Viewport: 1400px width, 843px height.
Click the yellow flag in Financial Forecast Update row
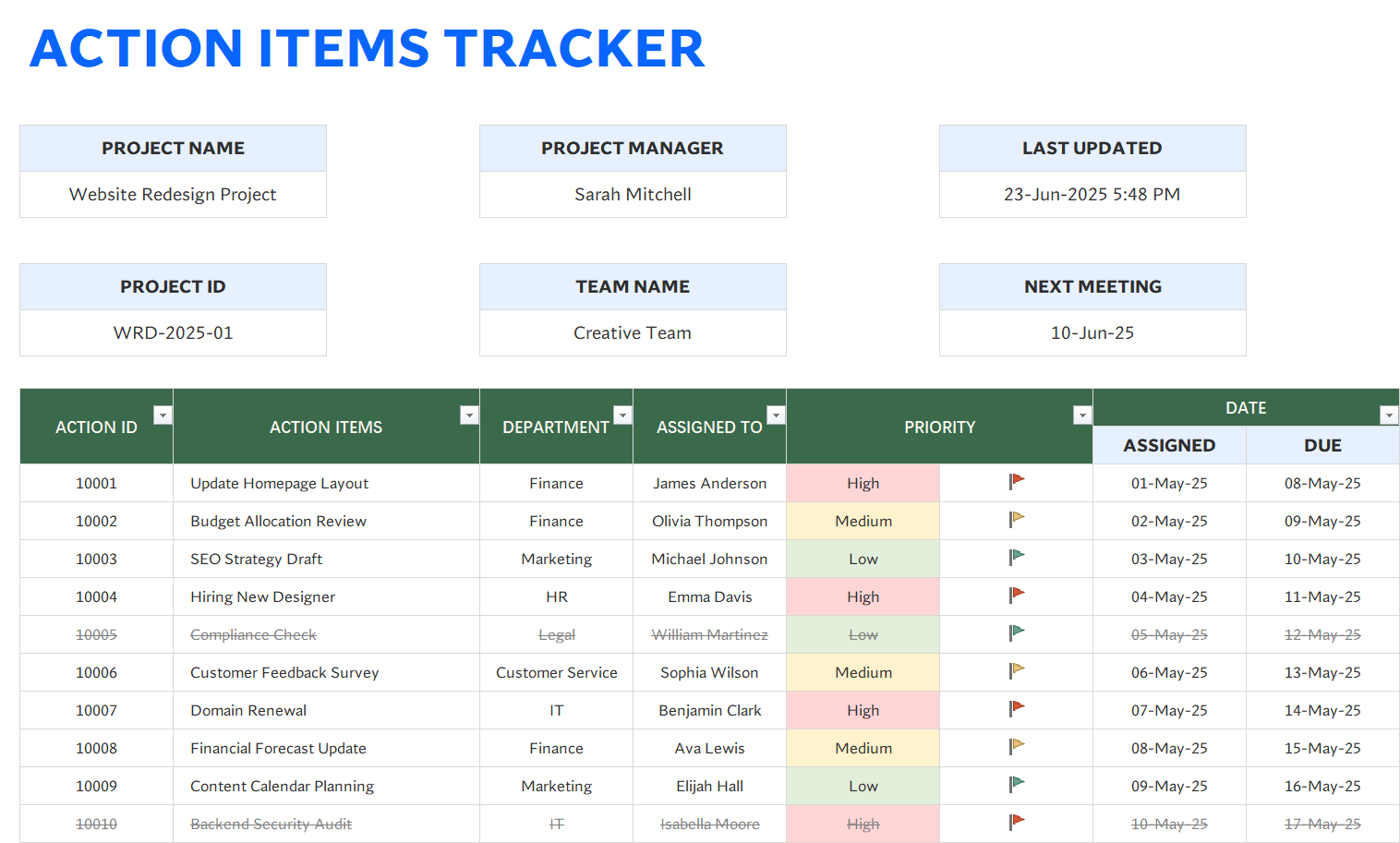point(1017,746)
